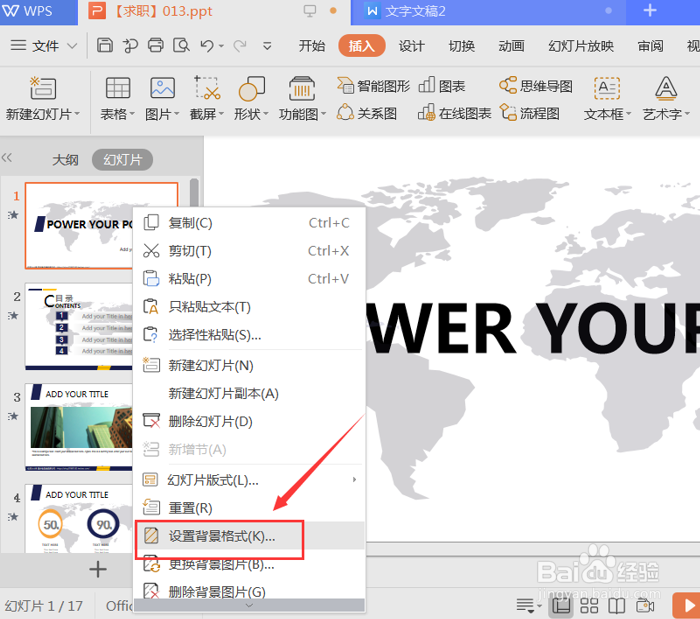Screen dimensions: 700x619
Task: Click the 文本框 text box icon
Action: point(607,87)
